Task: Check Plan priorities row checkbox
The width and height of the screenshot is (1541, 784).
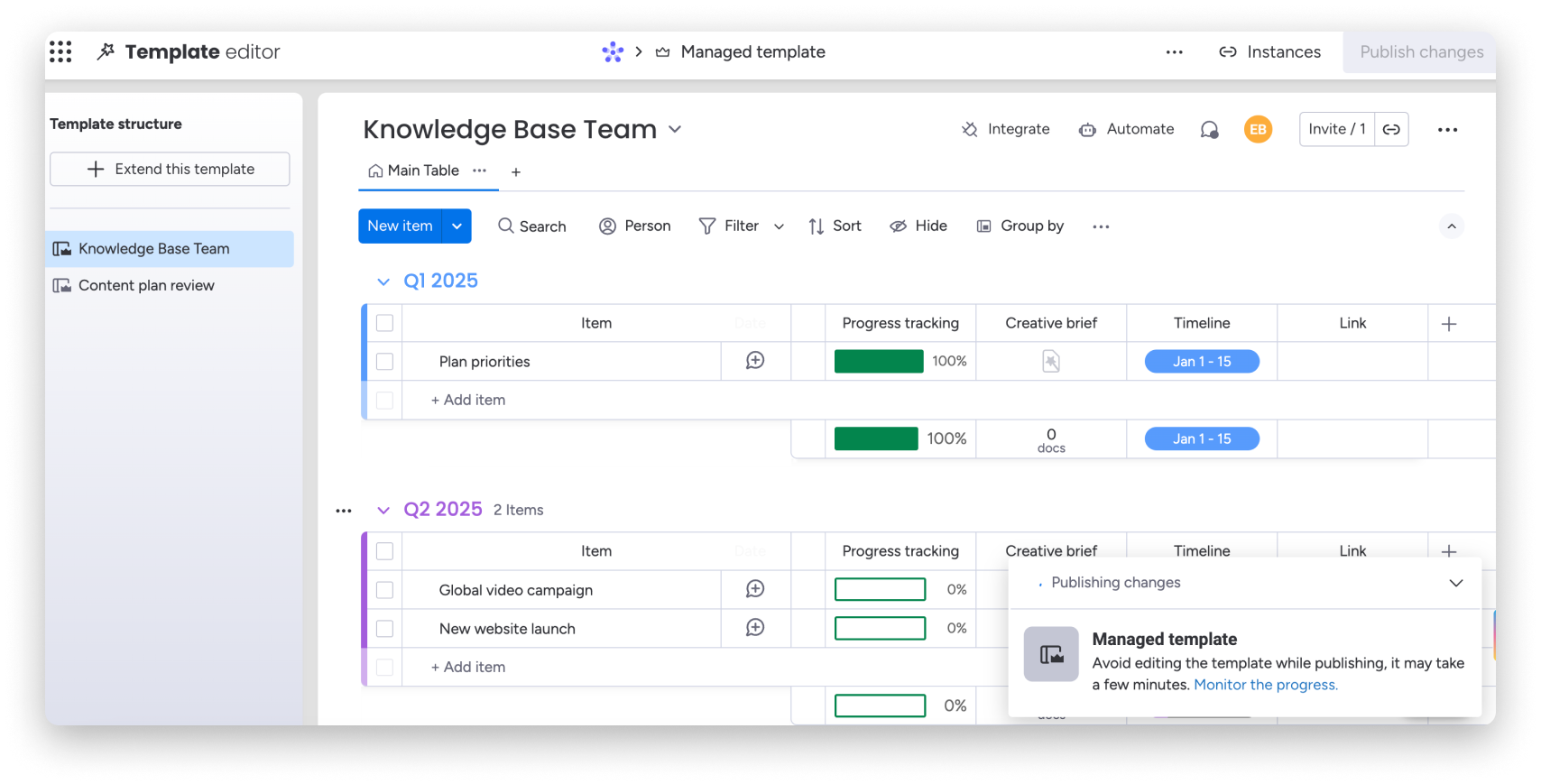Action: [384, 361]
